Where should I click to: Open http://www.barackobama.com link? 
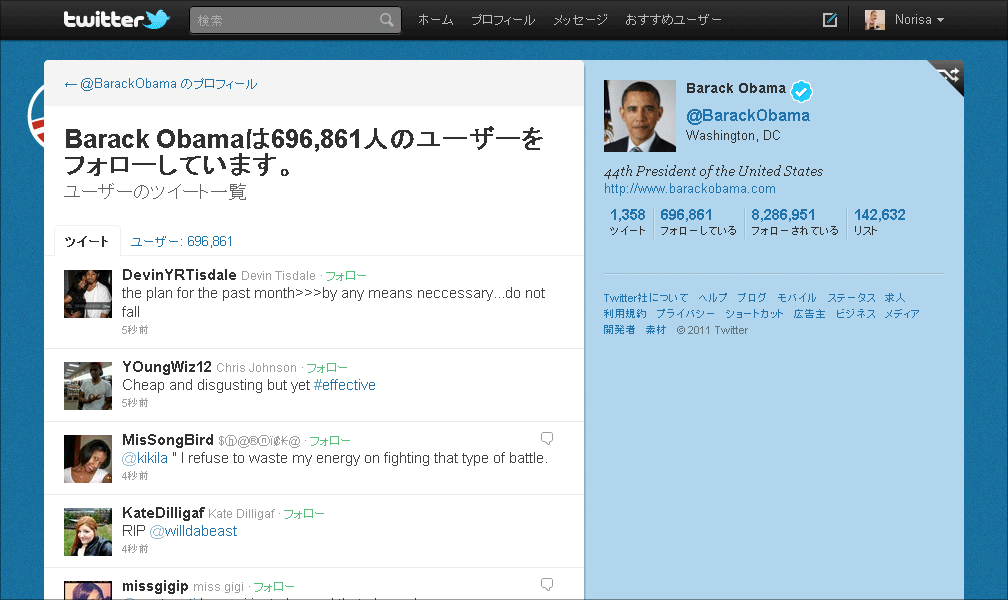(x=690, y=188)
